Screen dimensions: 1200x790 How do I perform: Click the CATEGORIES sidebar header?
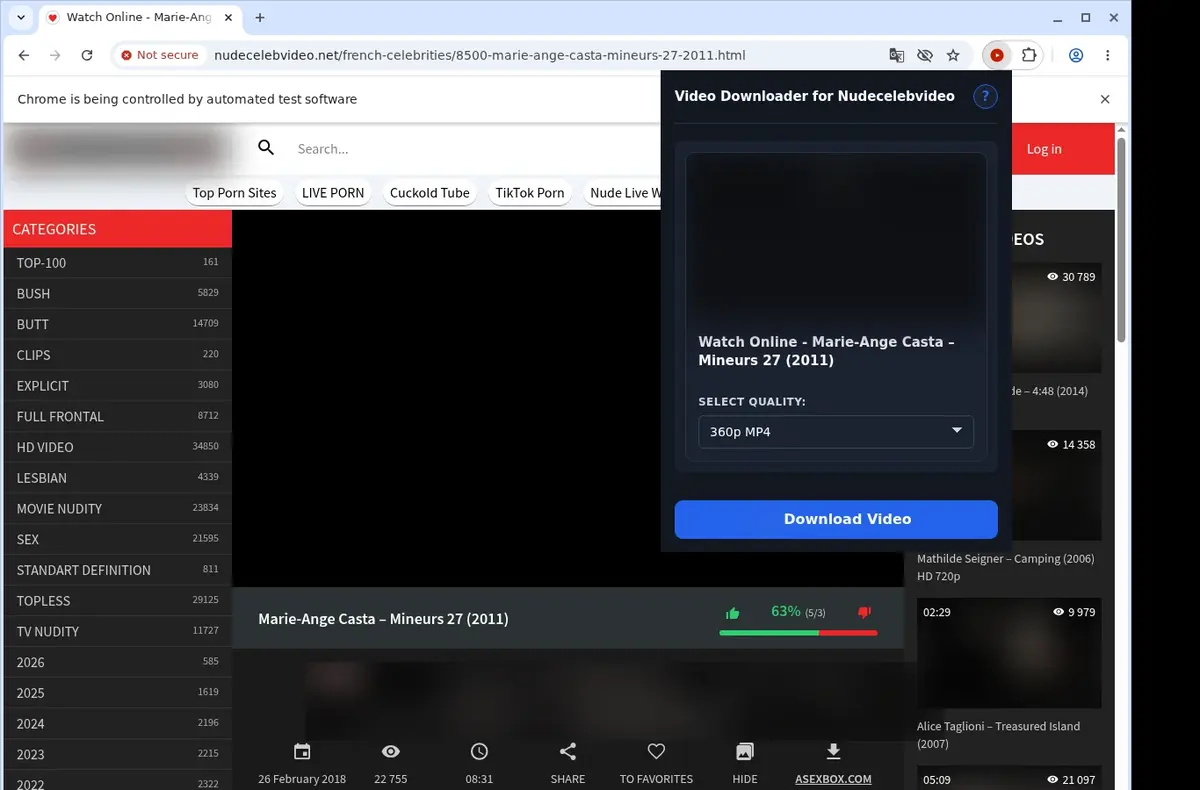(x=117, y=229)
